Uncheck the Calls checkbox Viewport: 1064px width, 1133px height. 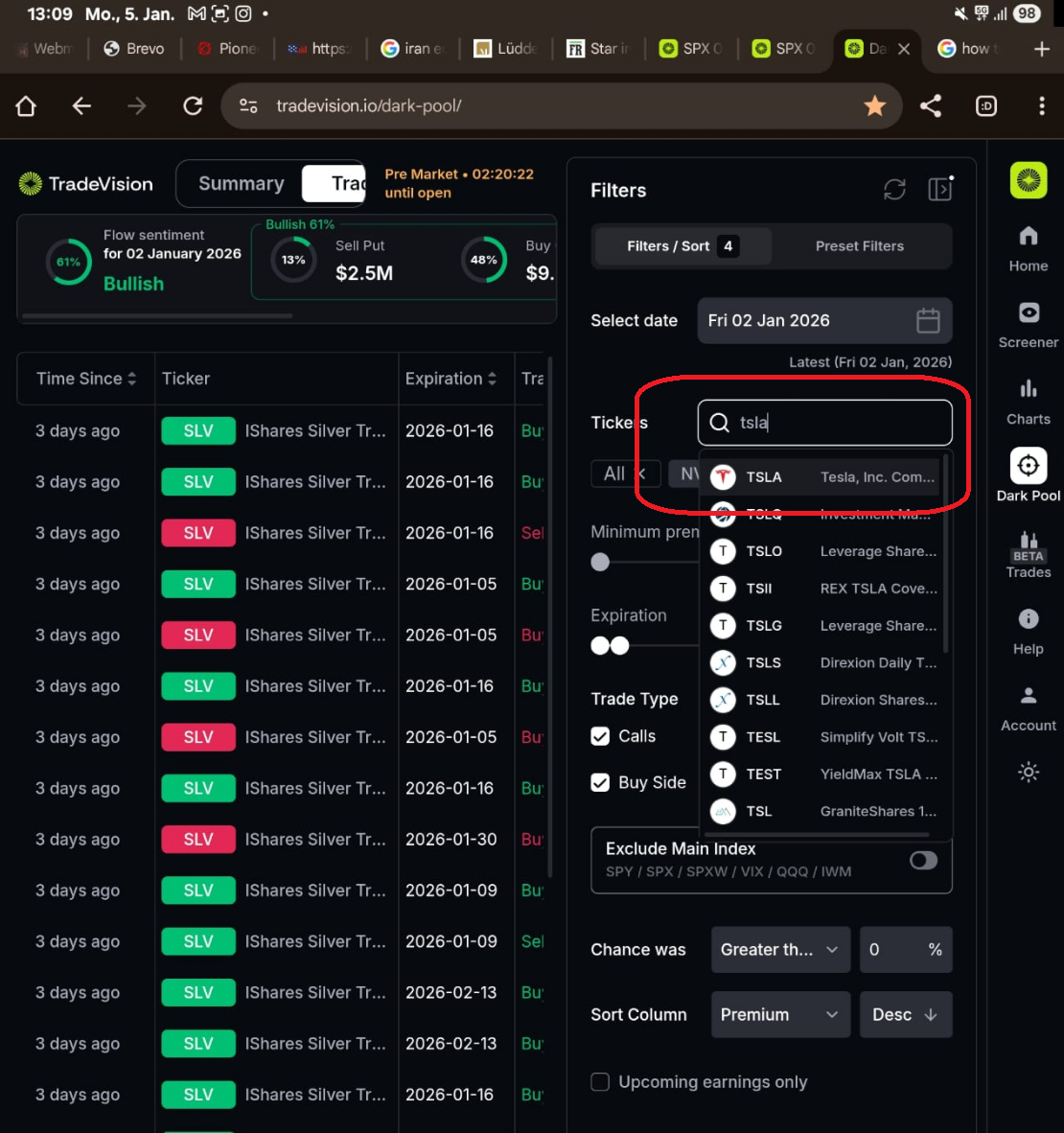600,736
